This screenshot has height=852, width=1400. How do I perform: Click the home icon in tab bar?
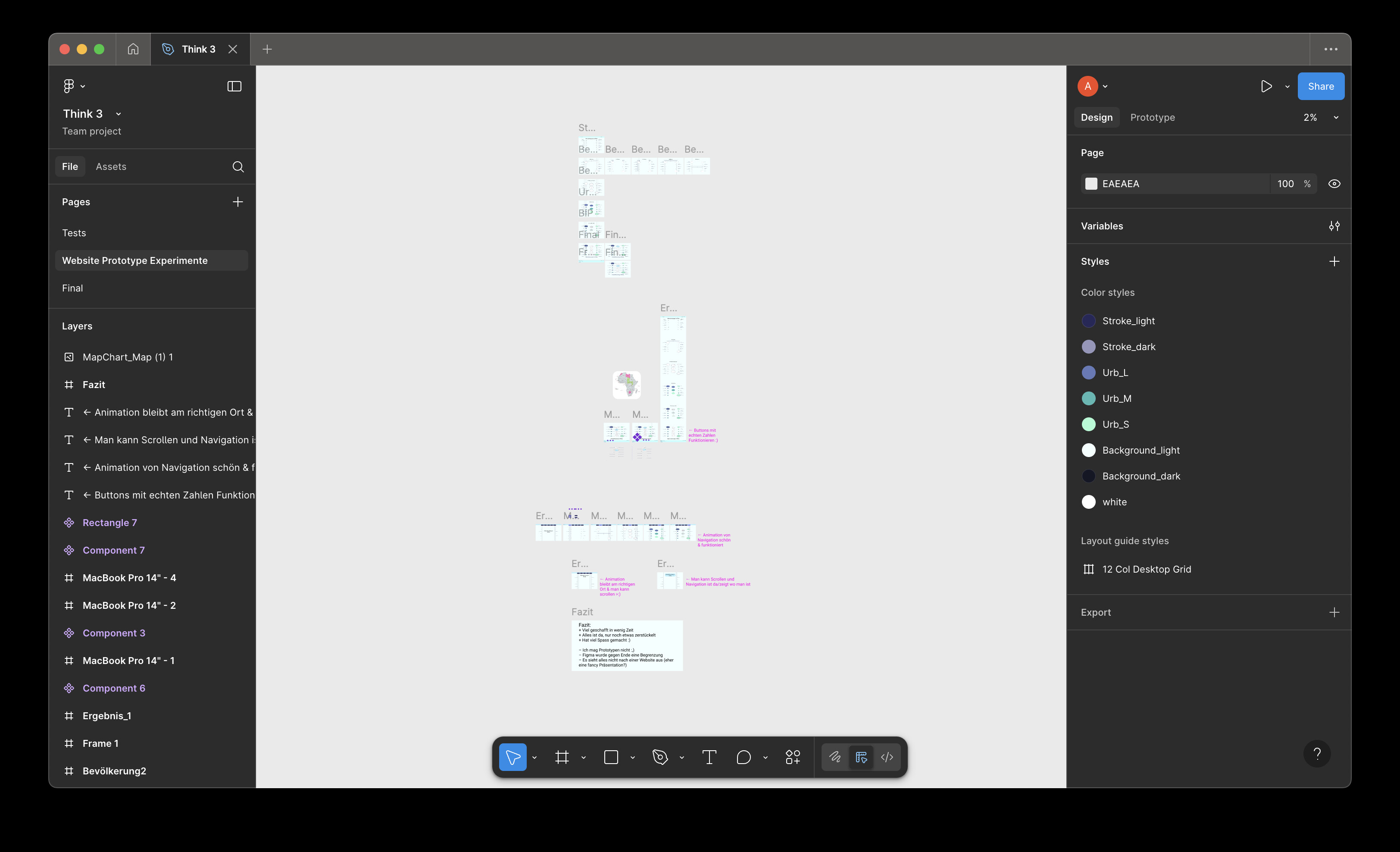tap(133, 49)
